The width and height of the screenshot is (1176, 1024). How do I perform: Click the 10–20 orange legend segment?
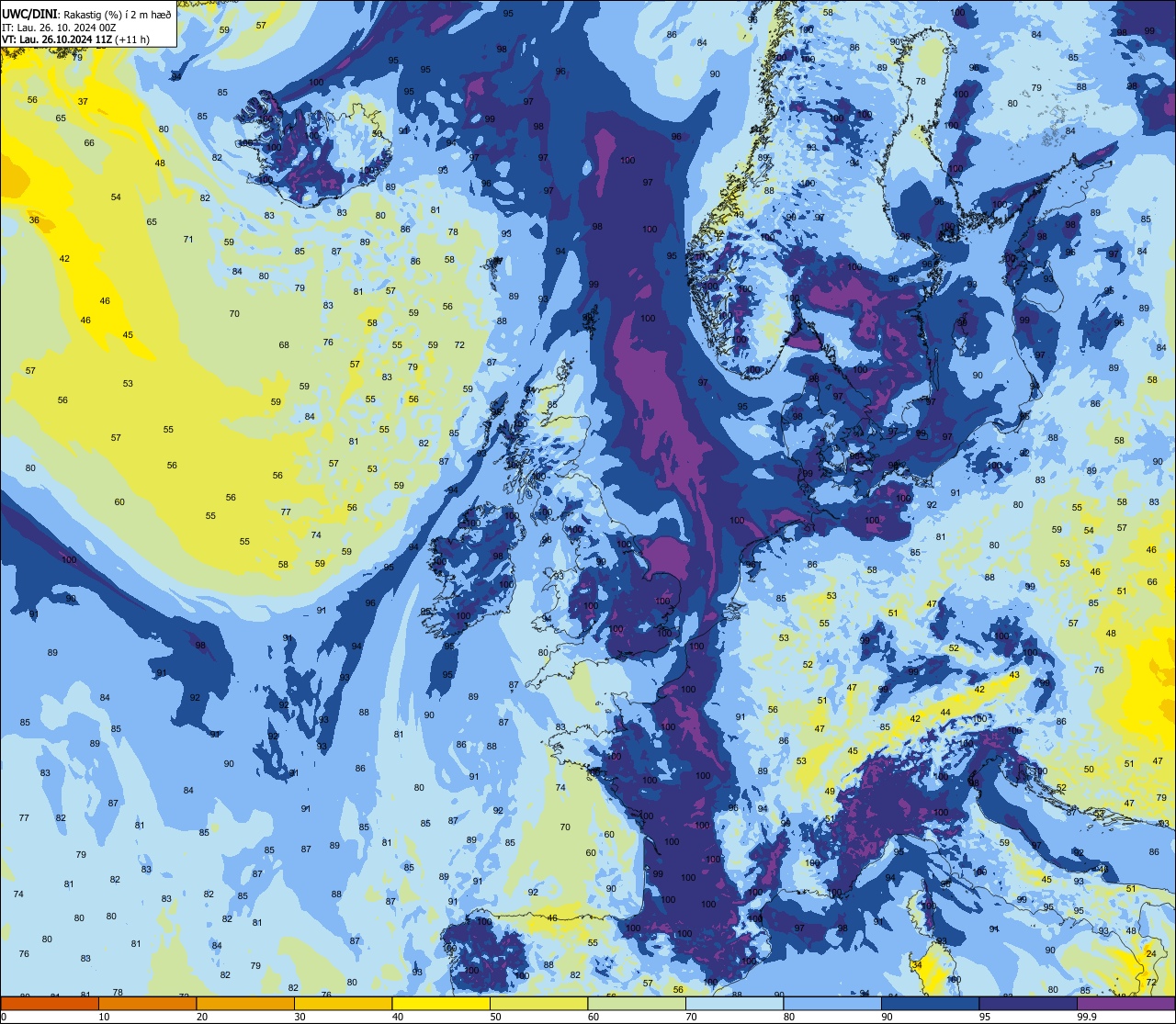(x=147, y=1004)
